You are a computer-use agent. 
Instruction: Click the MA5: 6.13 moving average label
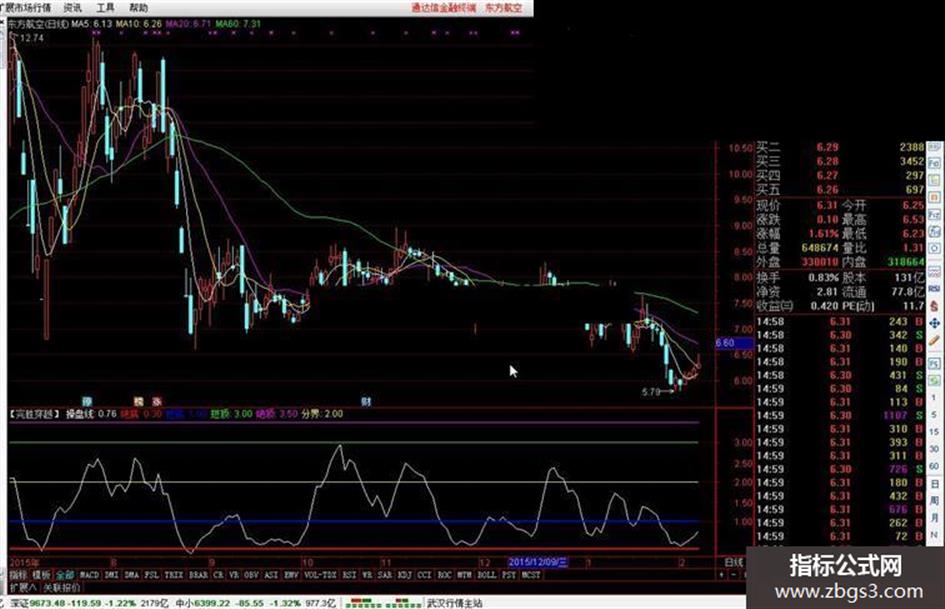click(92, 24)
